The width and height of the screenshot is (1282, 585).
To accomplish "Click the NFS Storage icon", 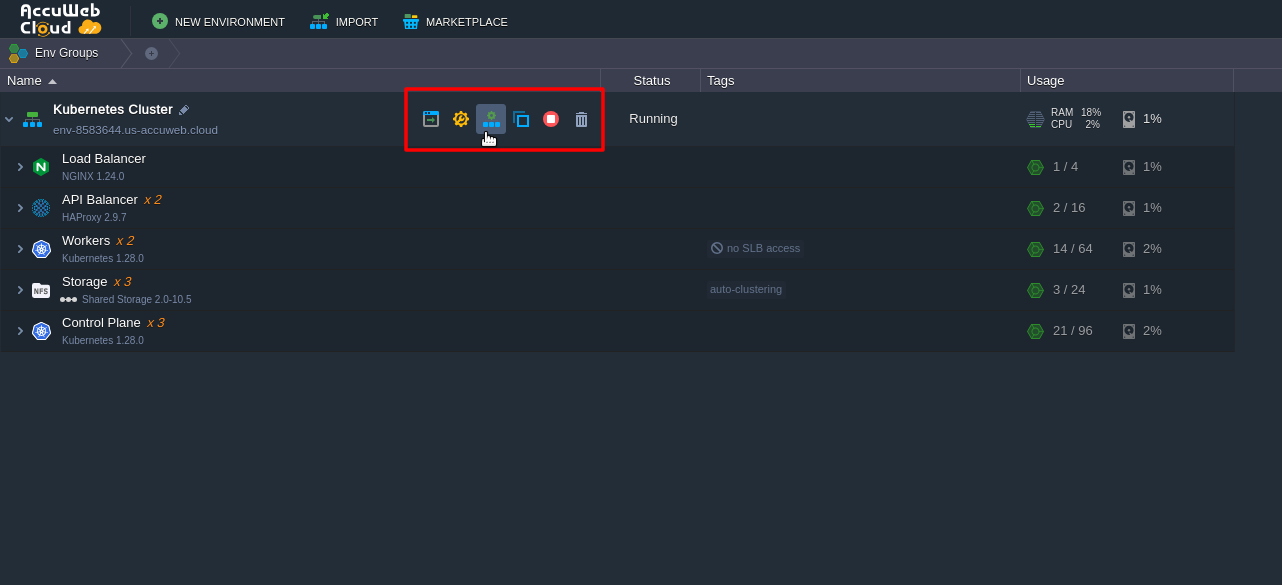I will click(x=41, y=290).
